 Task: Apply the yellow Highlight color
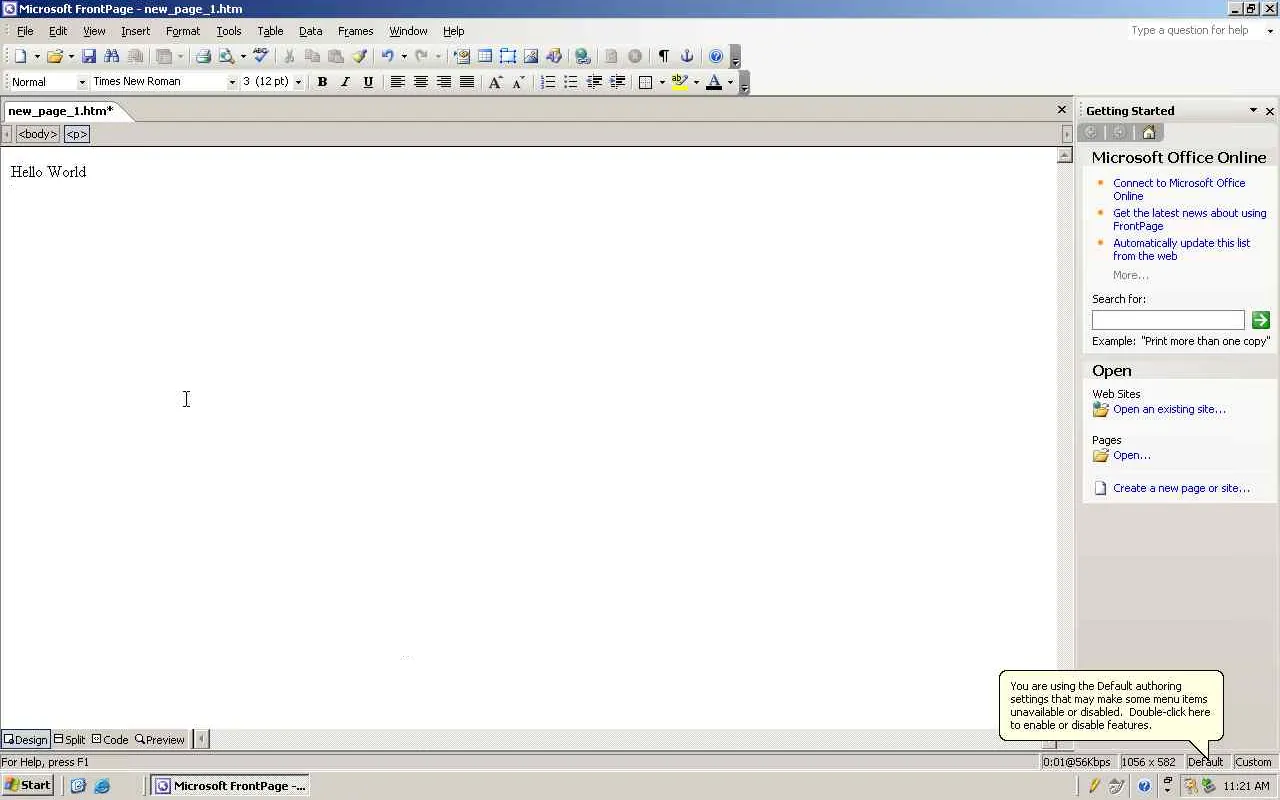click(680, 82)
